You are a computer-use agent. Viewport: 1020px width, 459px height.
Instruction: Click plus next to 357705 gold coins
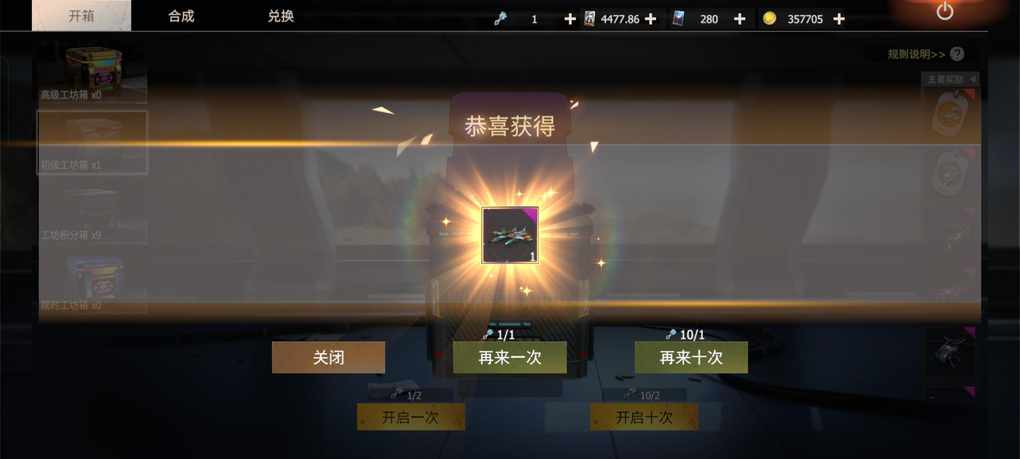point(839,19)
